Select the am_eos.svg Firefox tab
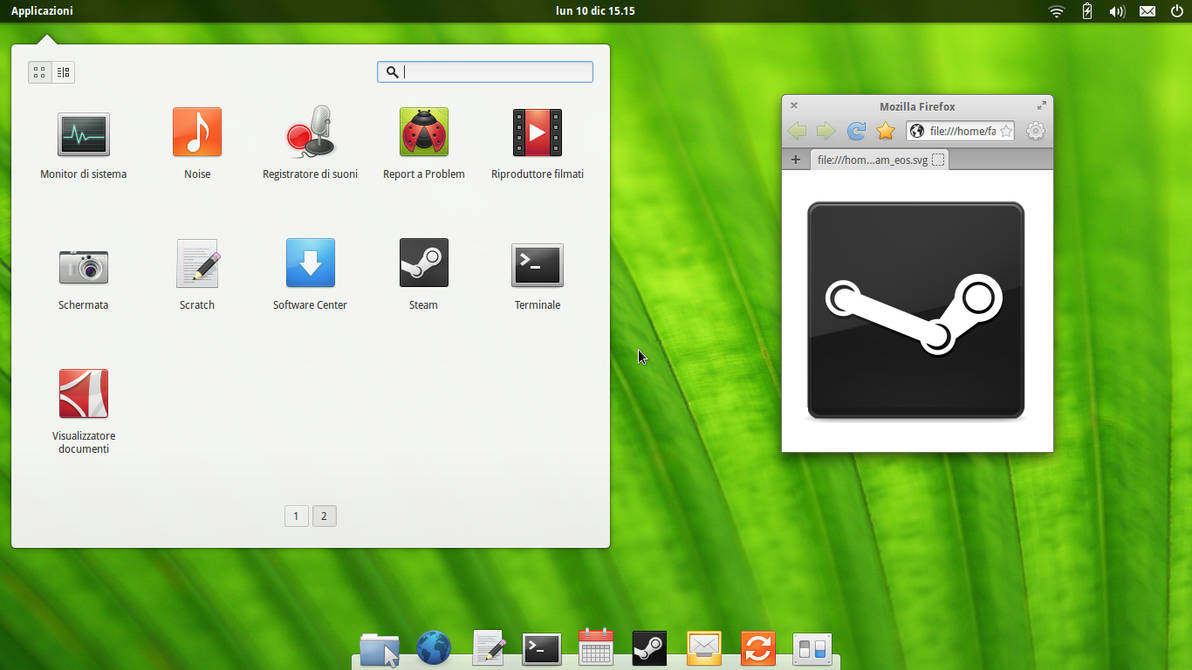1192x670 pixels. [x=877, y=159]
